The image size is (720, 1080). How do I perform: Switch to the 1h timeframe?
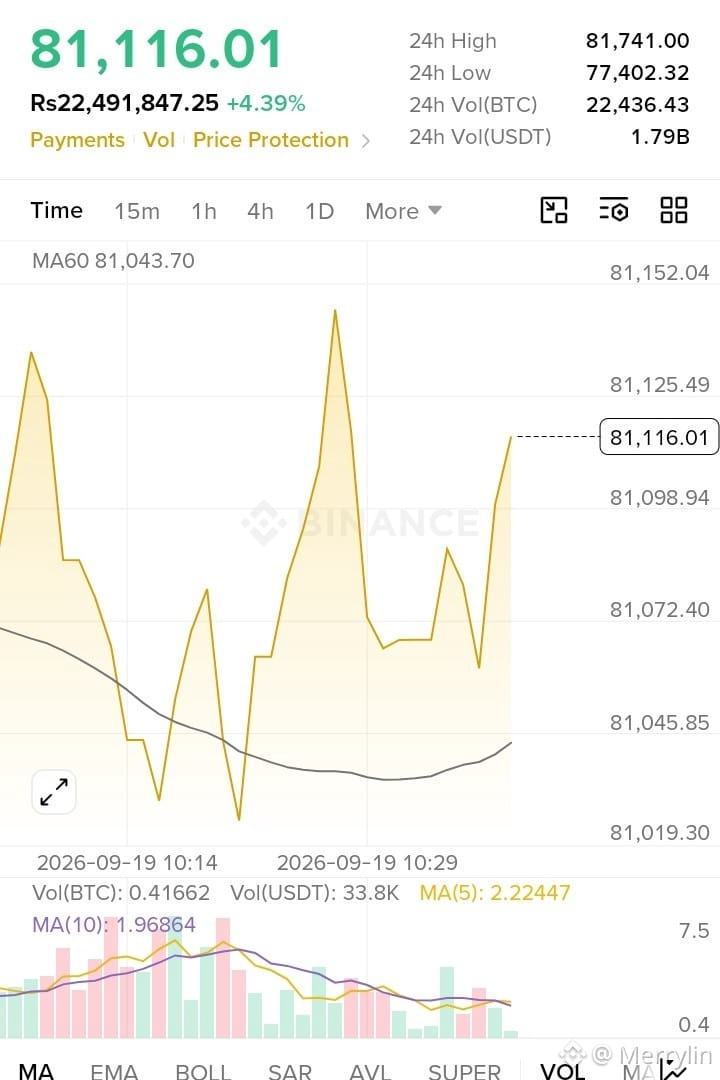[x=204, y=211]
